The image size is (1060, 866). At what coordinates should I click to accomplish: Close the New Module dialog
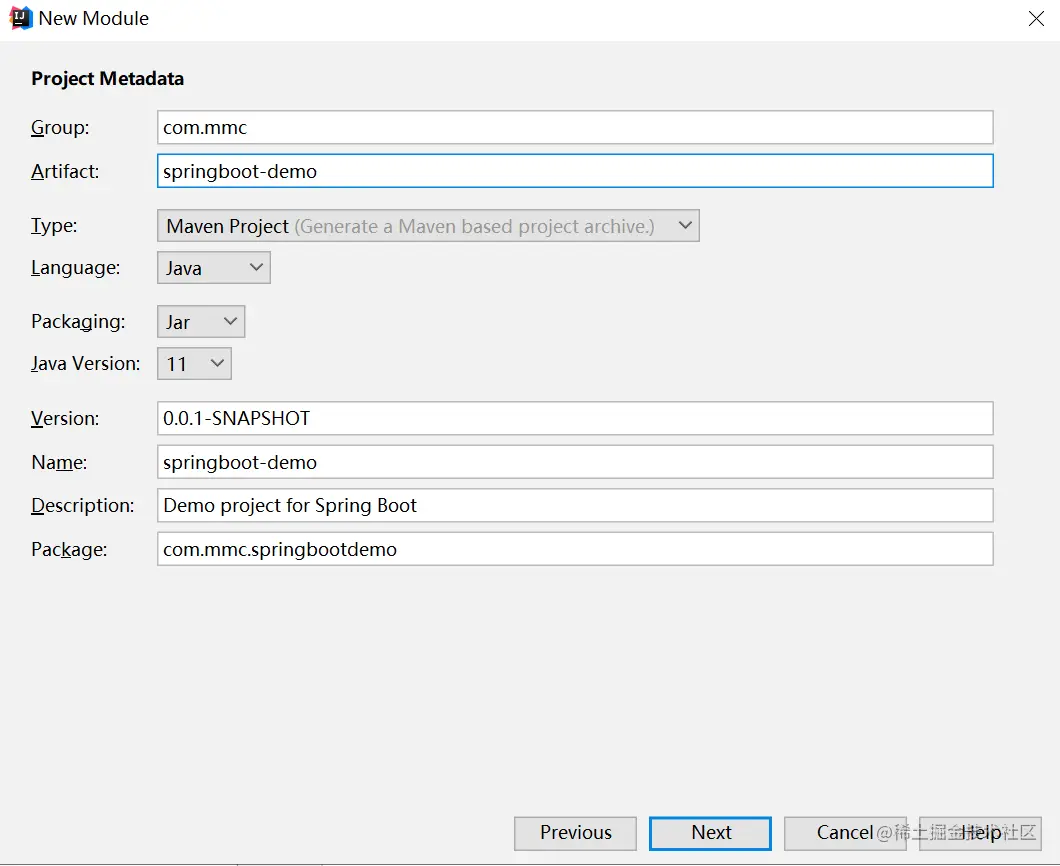click(x=1036, y=19)
